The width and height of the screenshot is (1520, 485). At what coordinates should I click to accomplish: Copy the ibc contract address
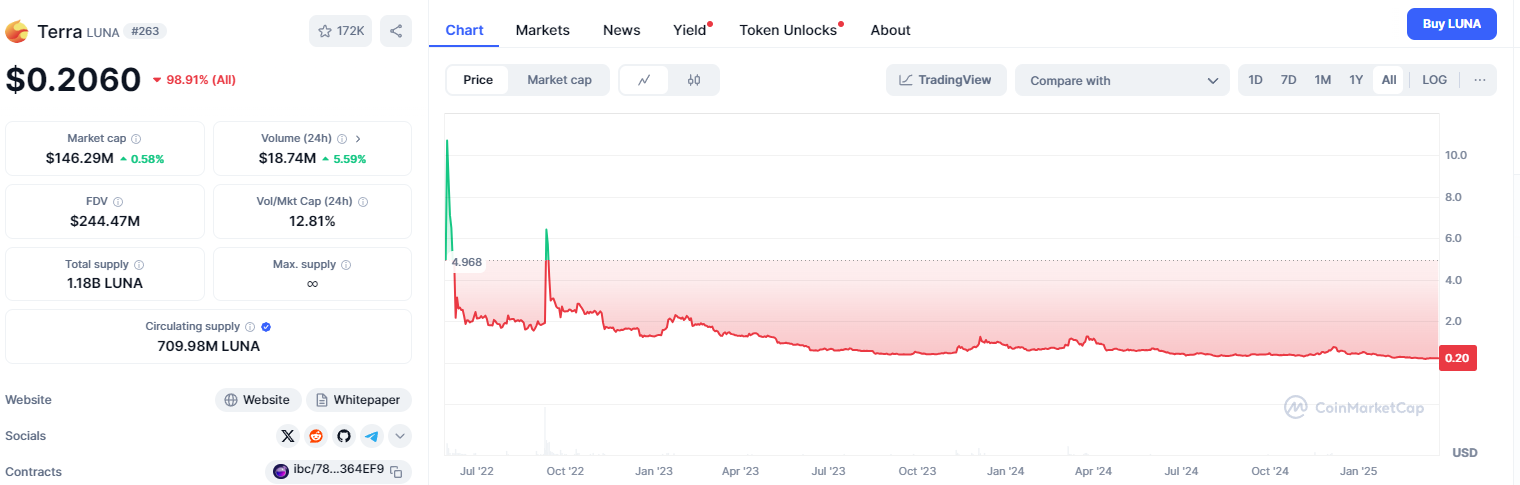pos(396,471)
